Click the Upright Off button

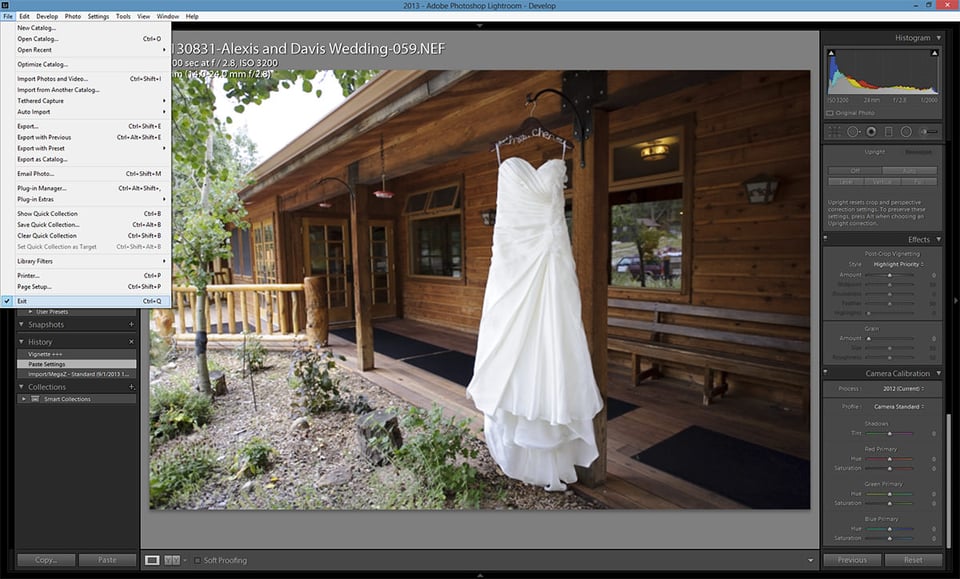coord(855,171)
